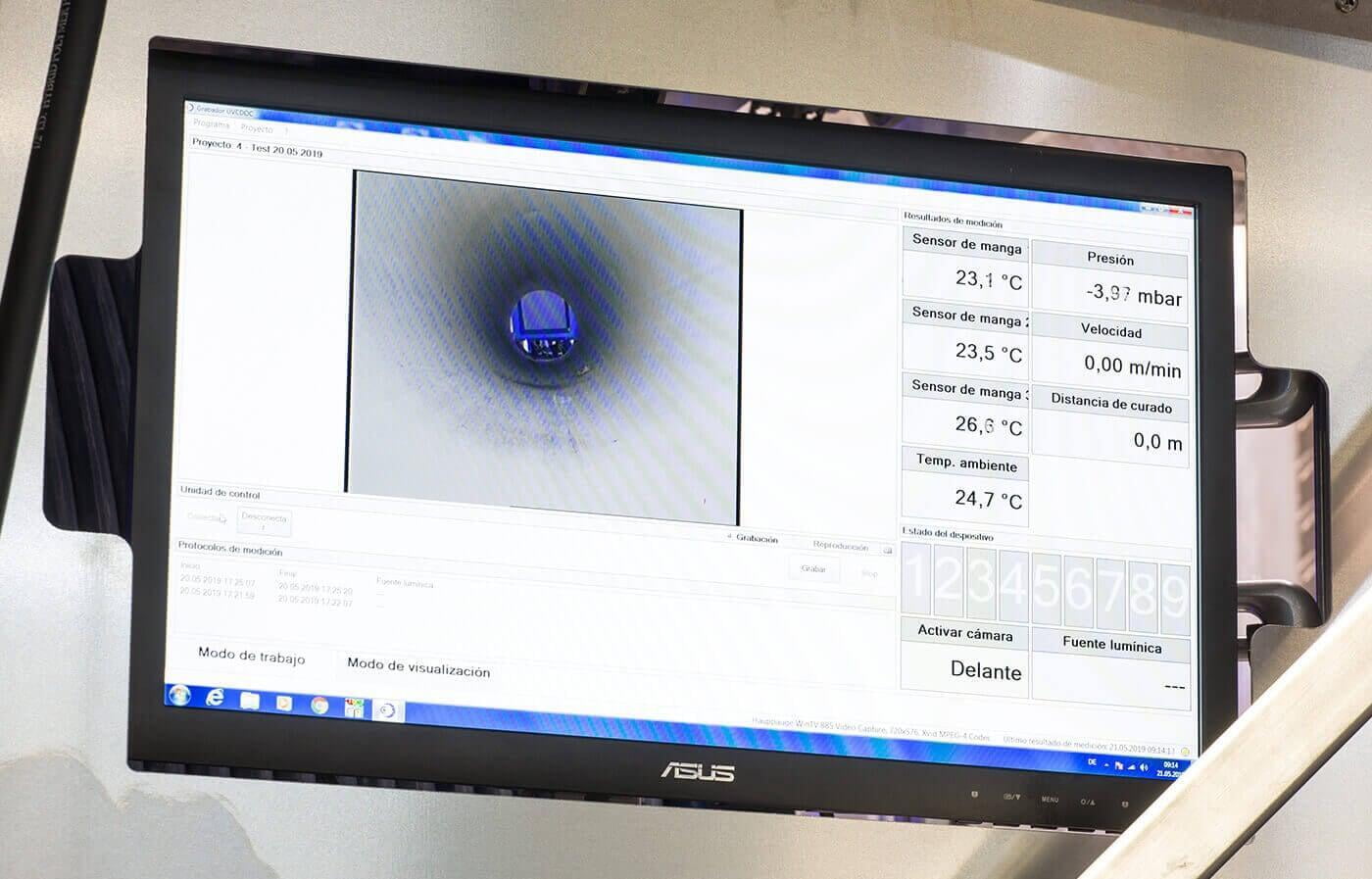Click the small icon beside Reproducción
Screen dimensions: 1372x879
[888, 550]
